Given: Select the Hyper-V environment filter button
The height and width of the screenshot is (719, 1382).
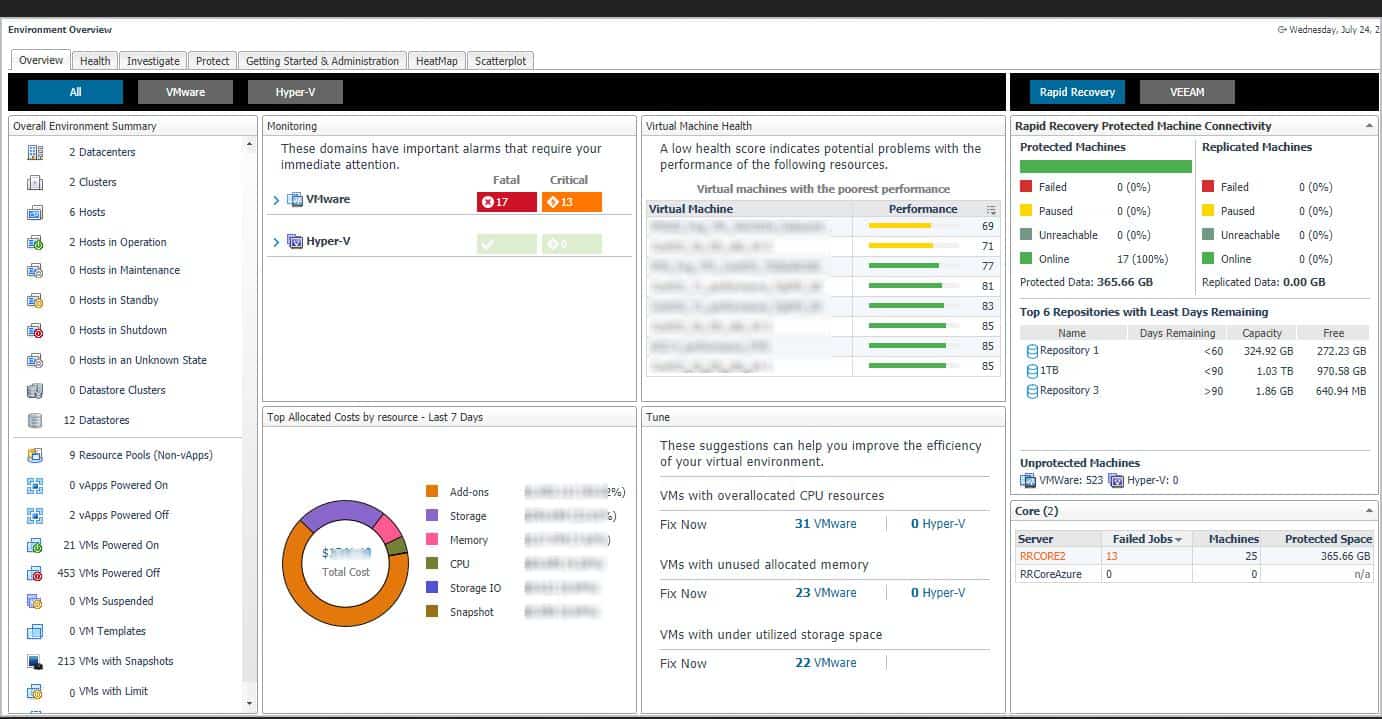Looking at the screenshot, I should click(295, 92).
